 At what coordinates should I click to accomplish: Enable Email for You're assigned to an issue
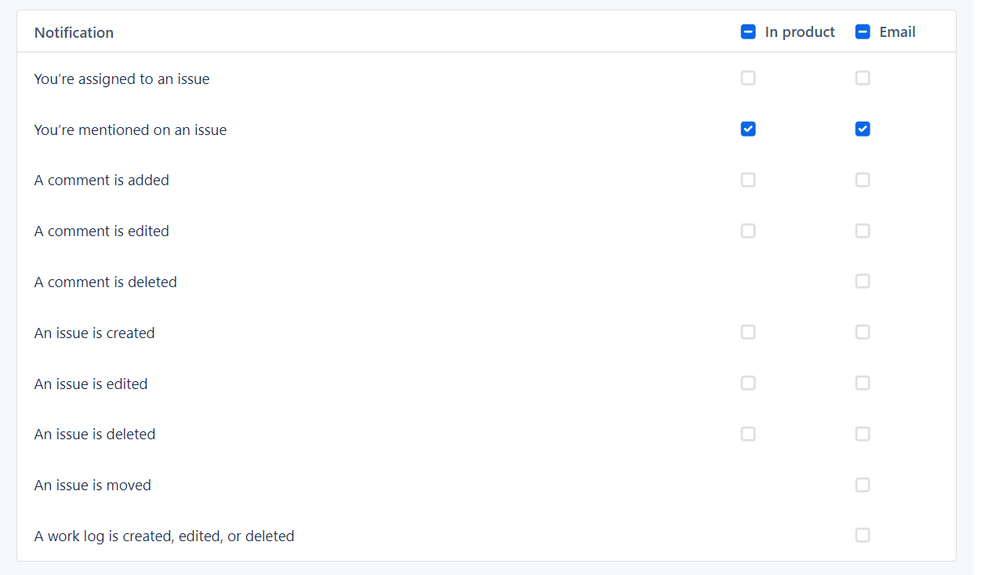pyautogui.click(x=863, y=78)
